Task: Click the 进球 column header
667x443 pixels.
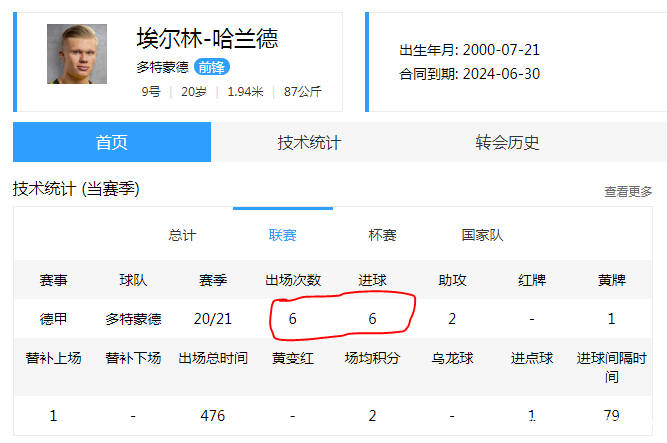Action: click(372, 280)
